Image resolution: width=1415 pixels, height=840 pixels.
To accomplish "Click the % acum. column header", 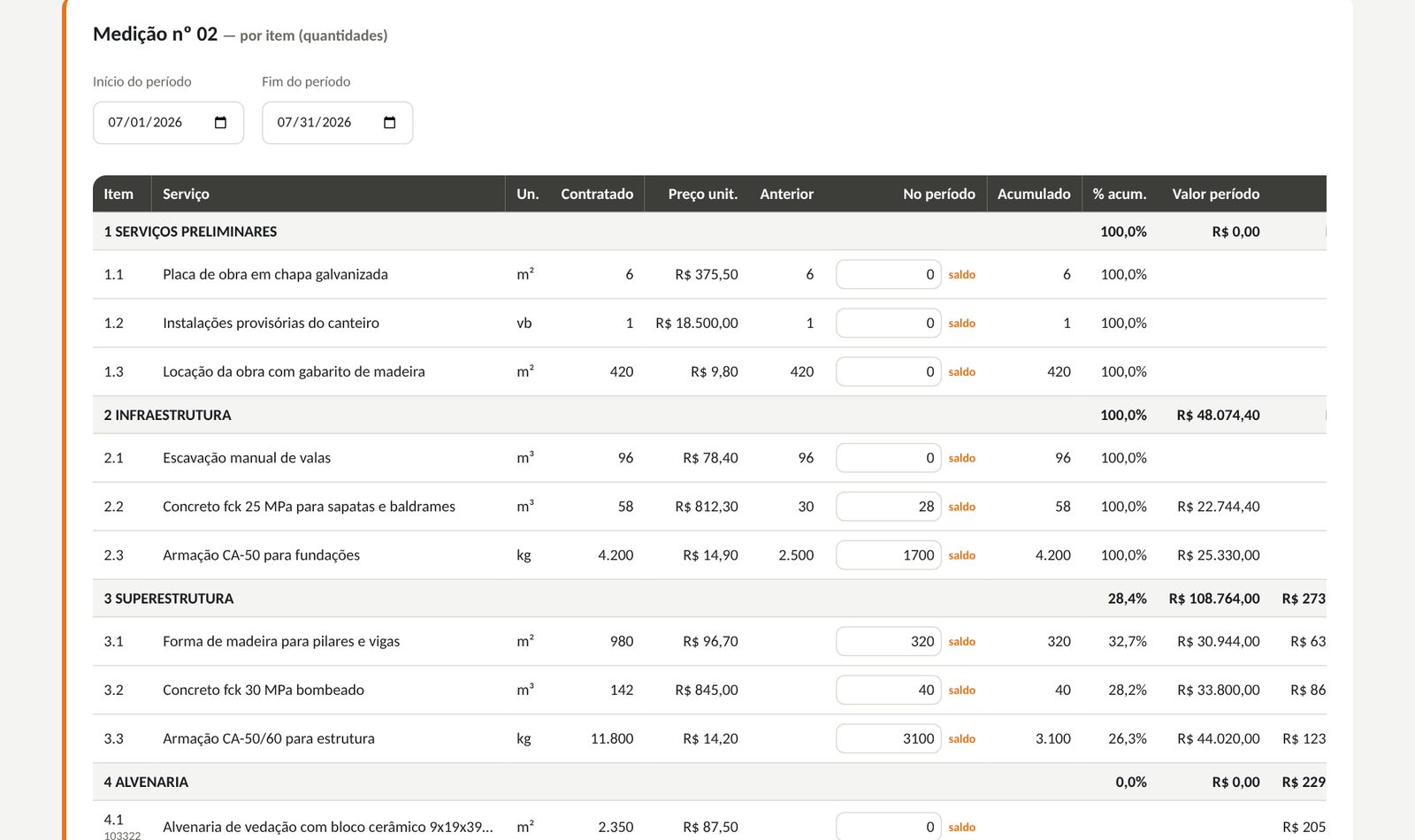I will tap(1120, 194).
